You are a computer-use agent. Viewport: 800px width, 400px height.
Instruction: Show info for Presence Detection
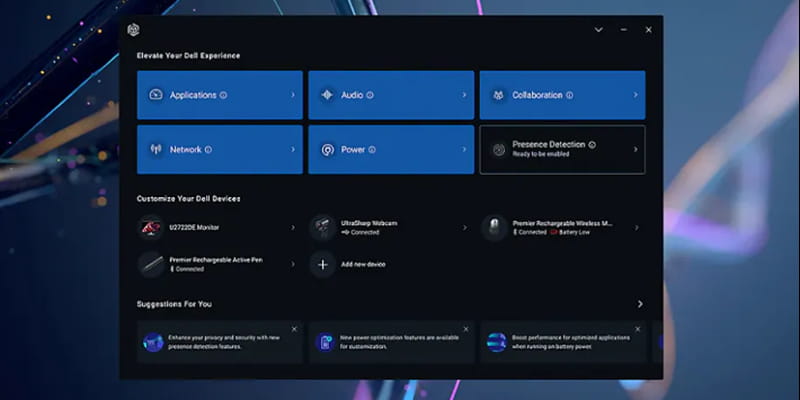[x=592, y=145]
